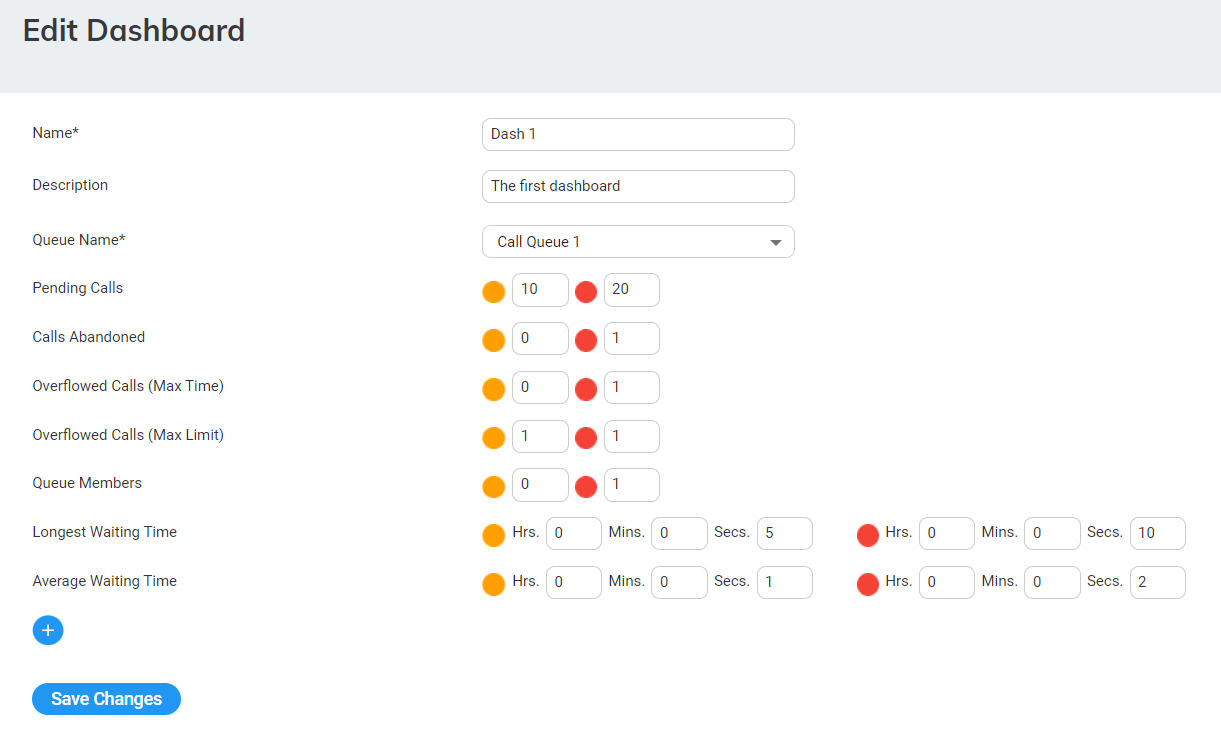This screenshot has height=732, width=1221.
Task: Click red indicator for Overflowed Calls (Max Limit)
Action: (586, 438)
